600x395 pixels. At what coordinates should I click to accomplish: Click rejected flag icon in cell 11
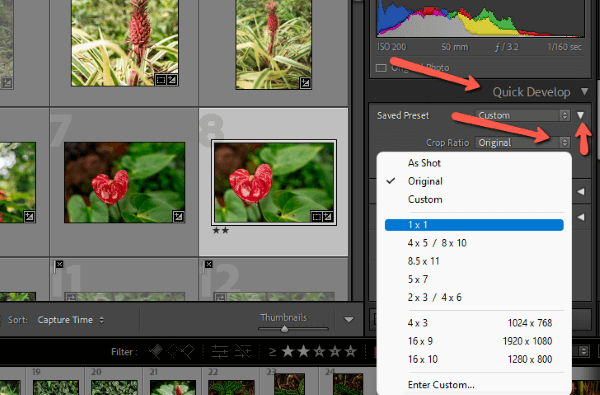click(x=59, y=264)
